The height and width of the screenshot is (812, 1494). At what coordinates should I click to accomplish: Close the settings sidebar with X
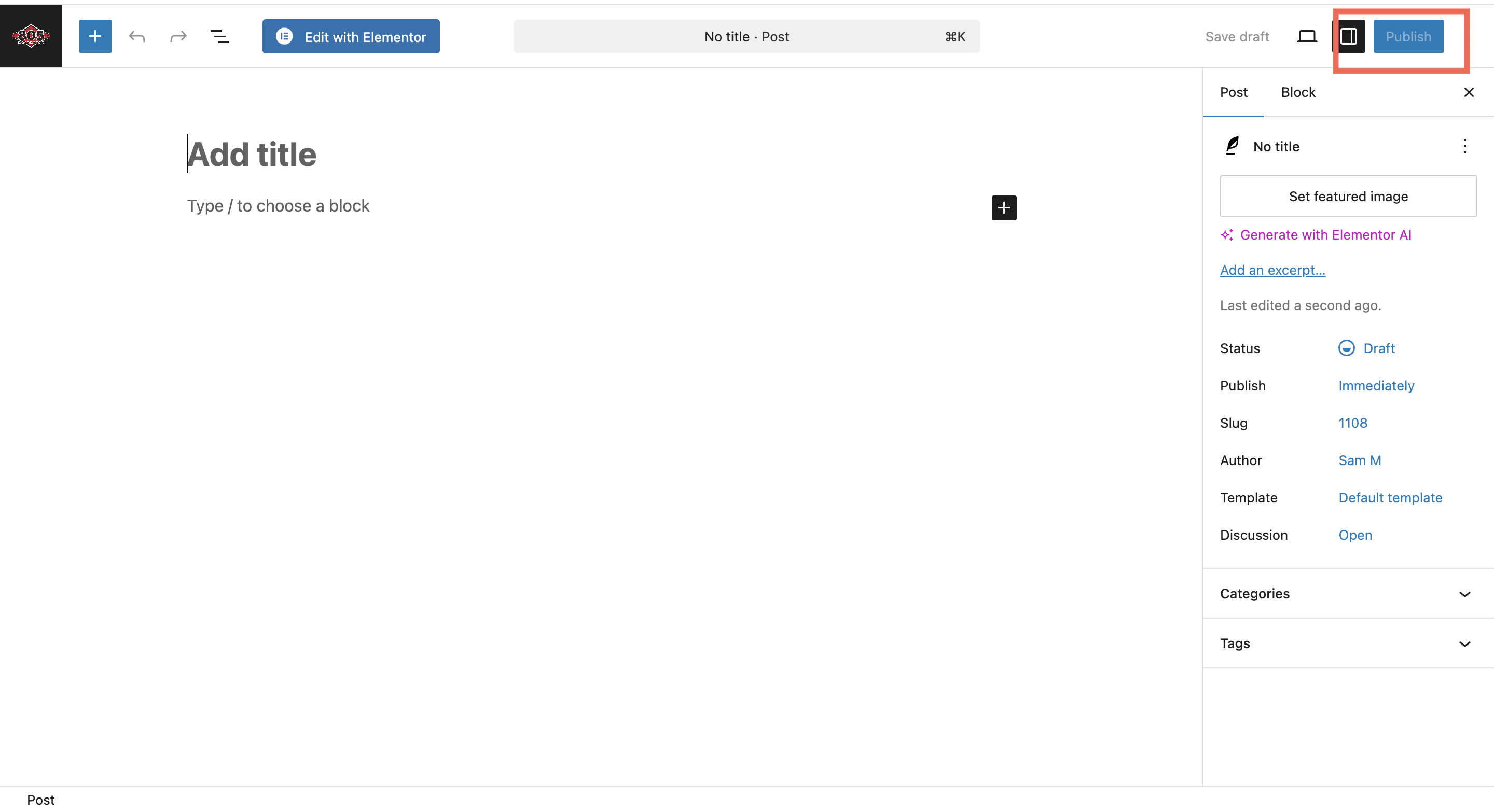pos(1469,92)
